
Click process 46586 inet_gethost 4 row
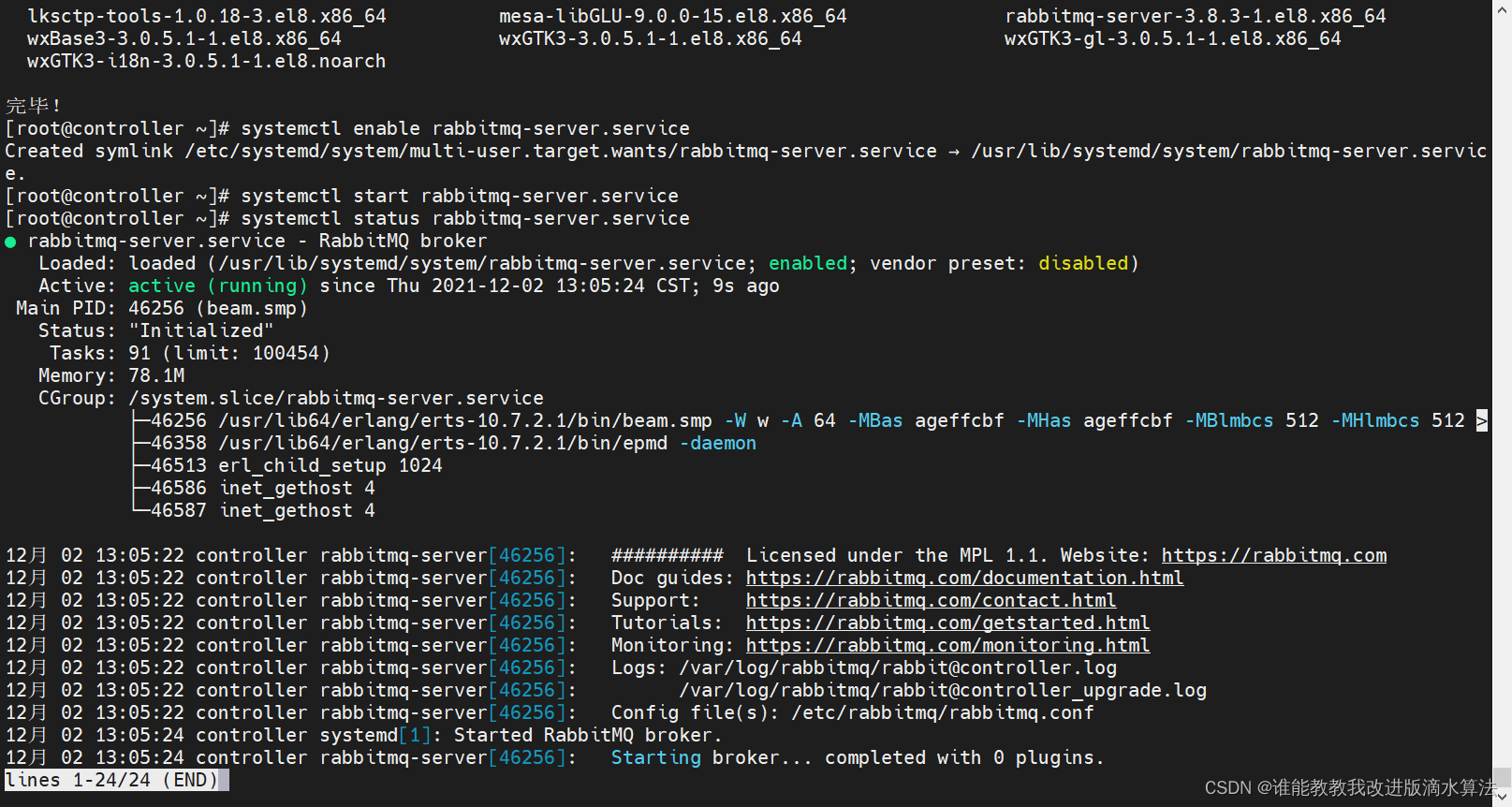(263, 488)
